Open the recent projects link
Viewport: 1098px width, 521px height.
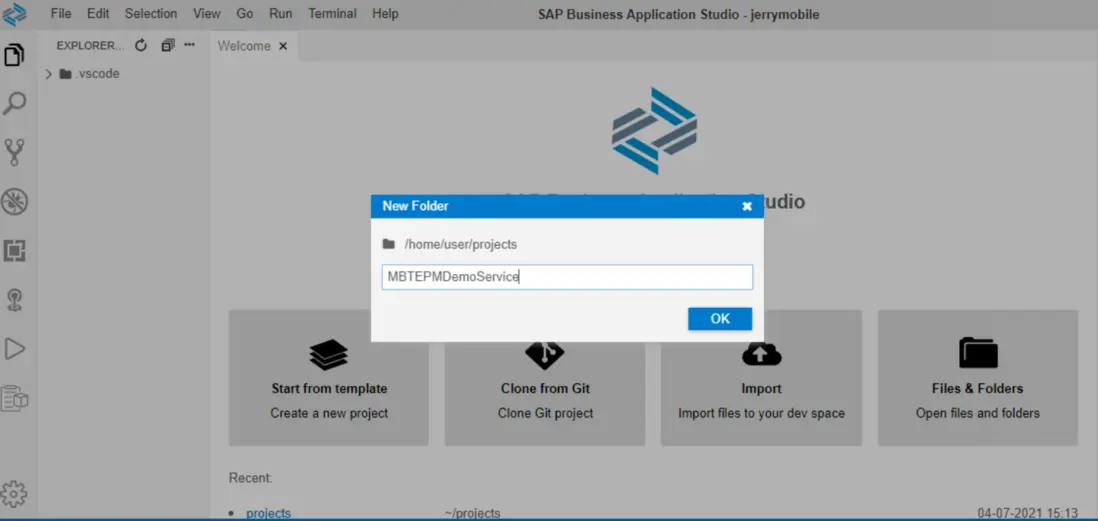pyautogui.click(x=268, y=513)
